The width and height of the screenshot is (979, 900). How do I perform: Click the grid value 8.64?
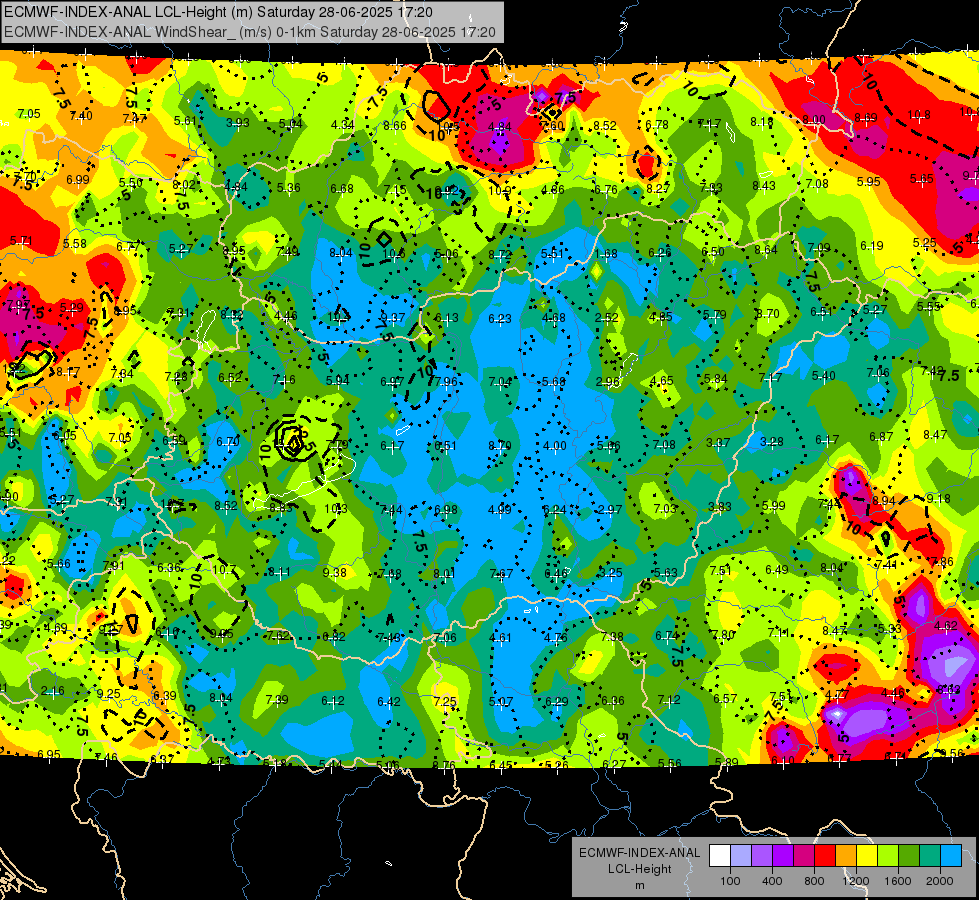tap(765, 250)
